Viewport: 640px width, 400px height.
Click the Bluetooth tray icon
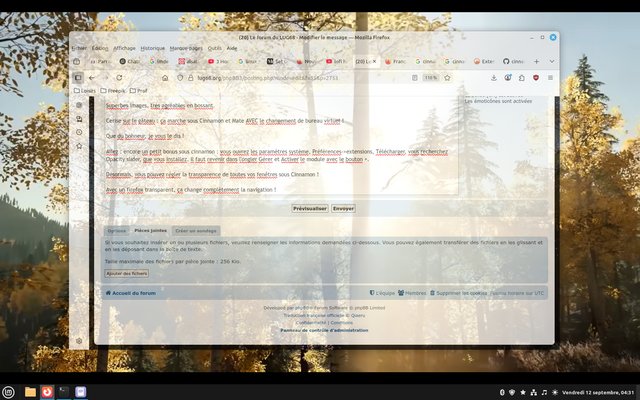[501, 391]
